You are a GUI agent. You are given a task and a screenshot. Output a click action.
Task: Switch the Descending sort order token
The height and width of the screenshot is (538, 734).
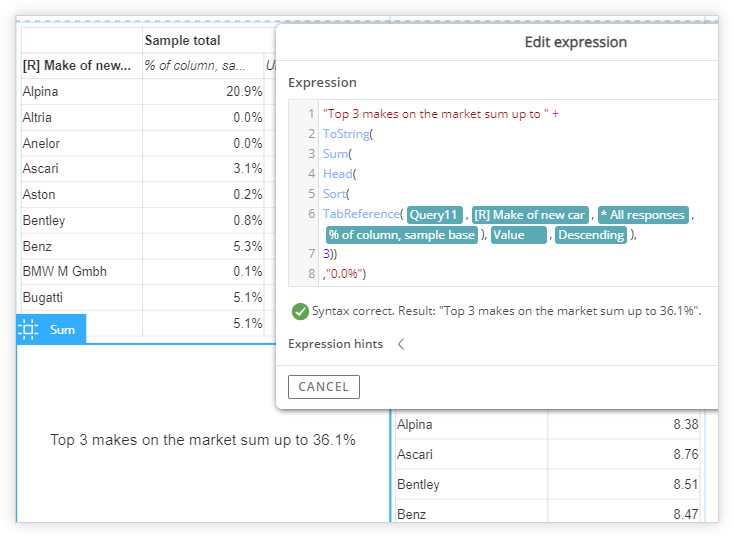(x=591, y=235)
